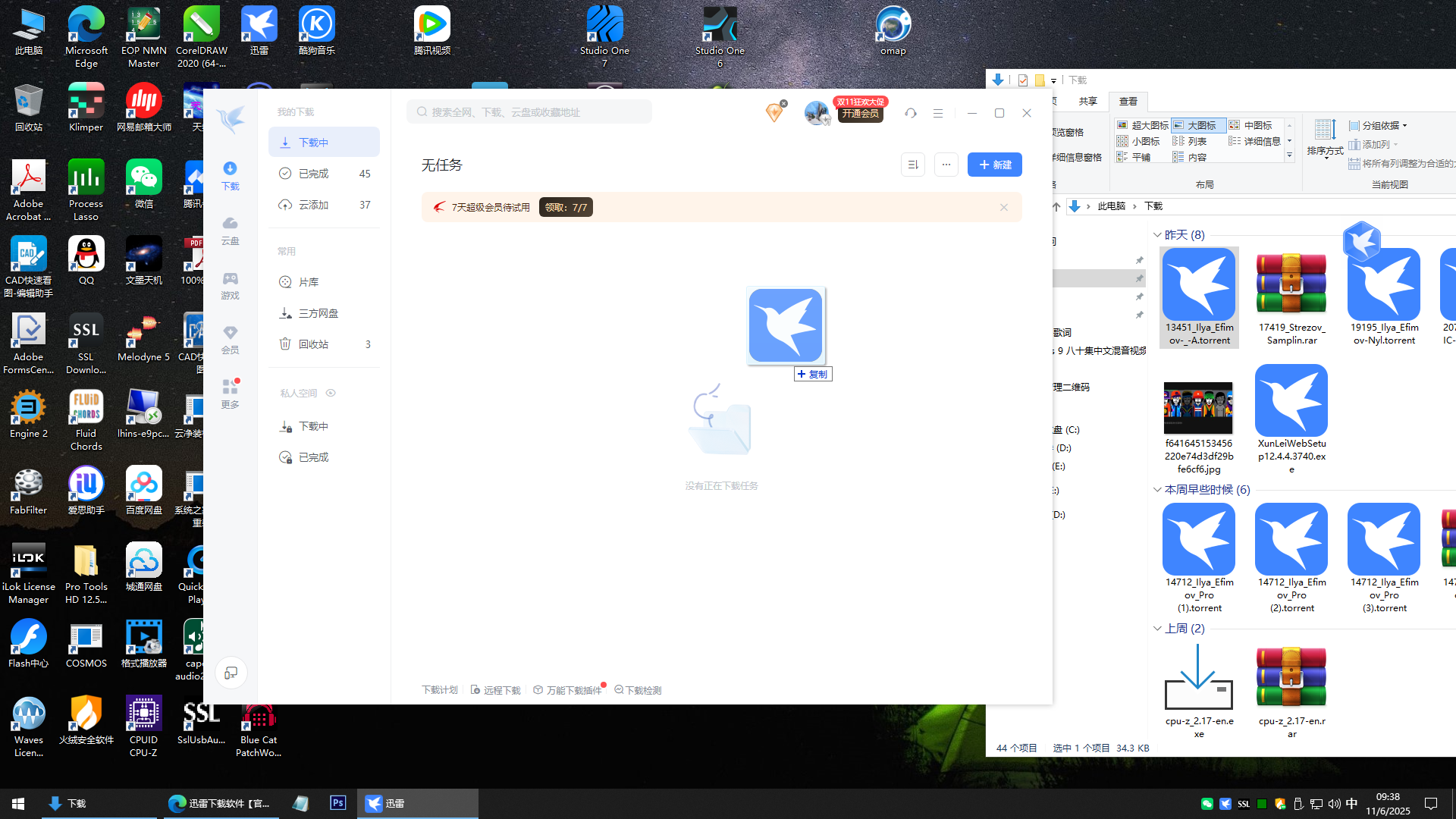Click the headset customer service icon
The image size is (1456, 819).
(x=911, y=113)
